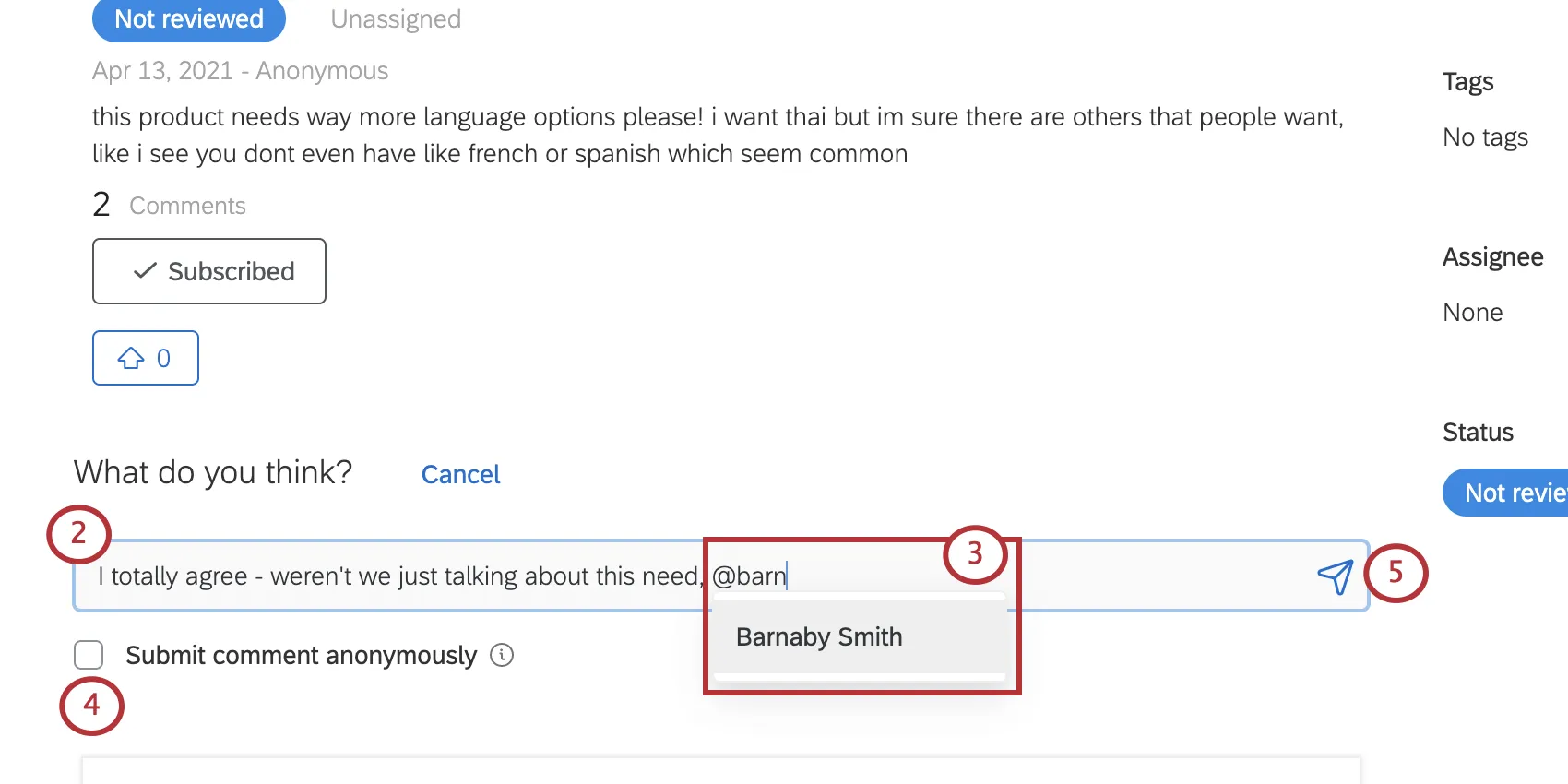Select Barnaby Smith from mention suggestions
Viewport: 1568px width, 784px height.
pyautogui.click(x=818, y=636)
